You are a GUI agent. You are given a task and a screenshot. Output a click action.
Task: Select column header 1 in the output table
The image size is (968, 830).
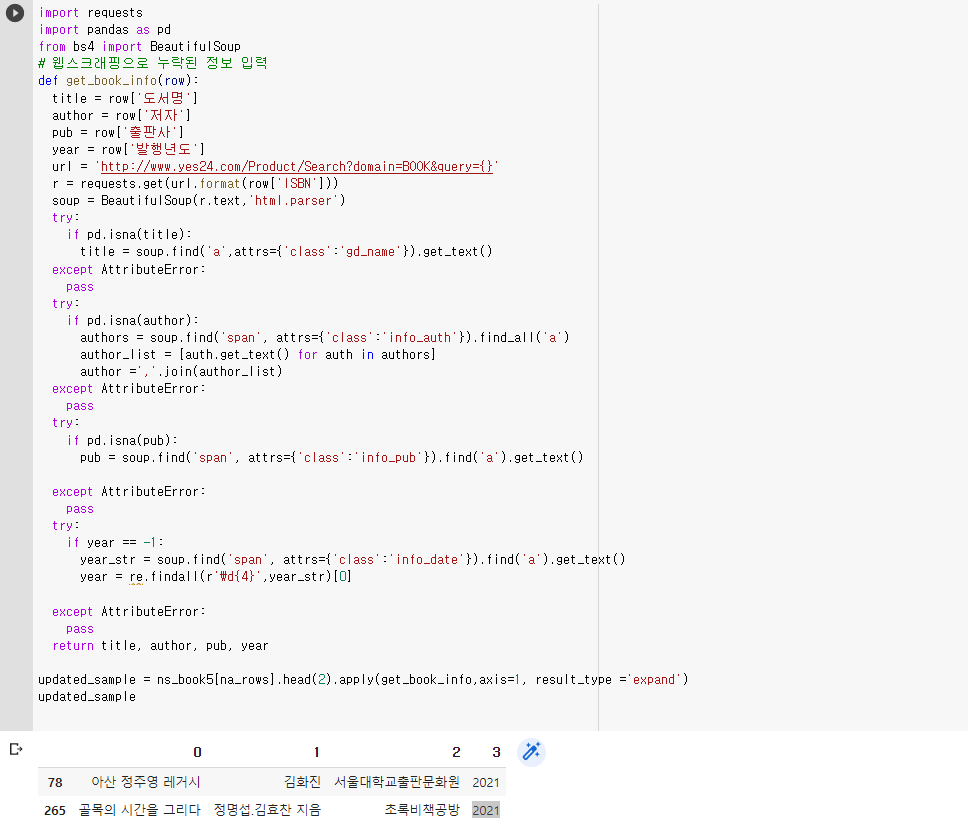coord(316,752)
